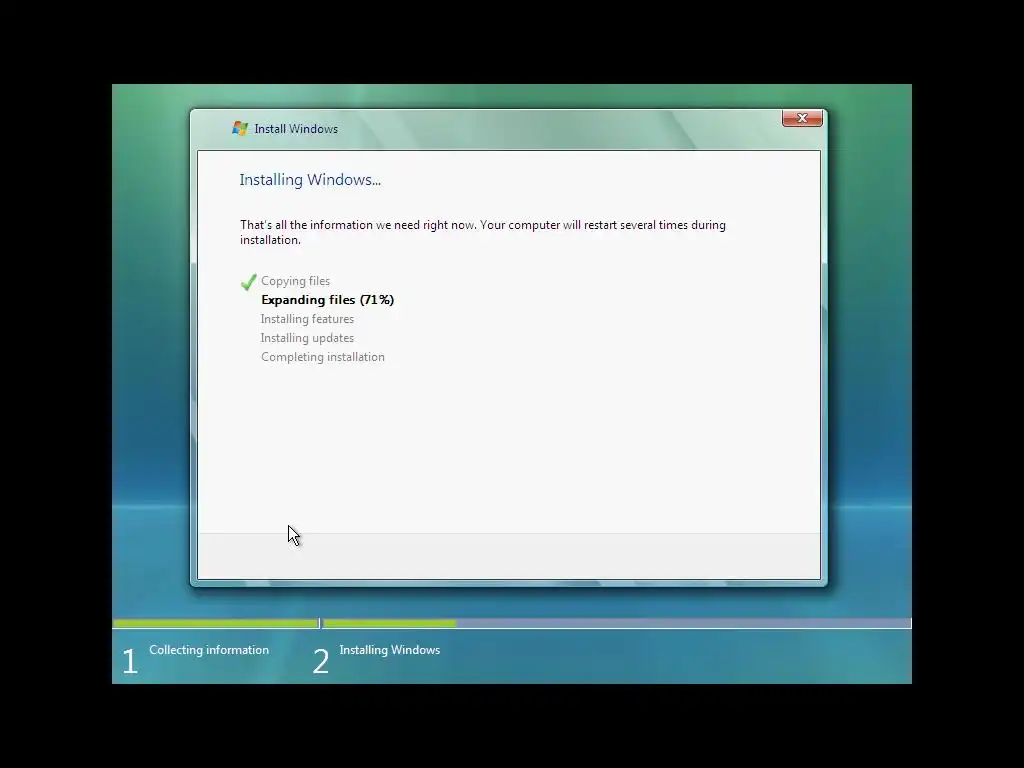This screenshot has width=1024, height=768.
Task: Click the 'That's all the information' message
Action: click(x=483, y=232)
